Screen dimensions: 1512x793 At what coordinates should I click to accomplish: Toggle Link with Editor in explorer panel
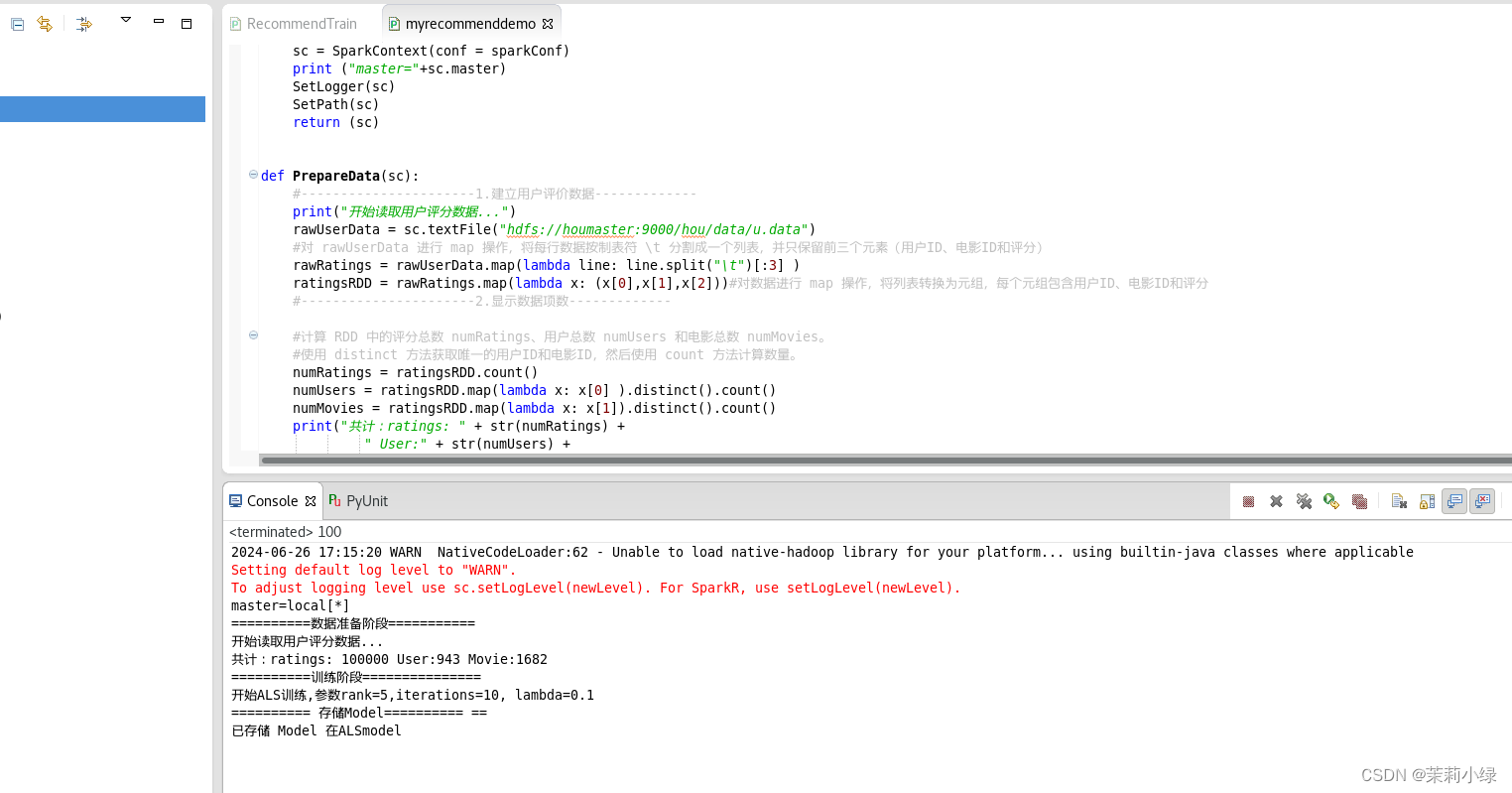point(45,24)
